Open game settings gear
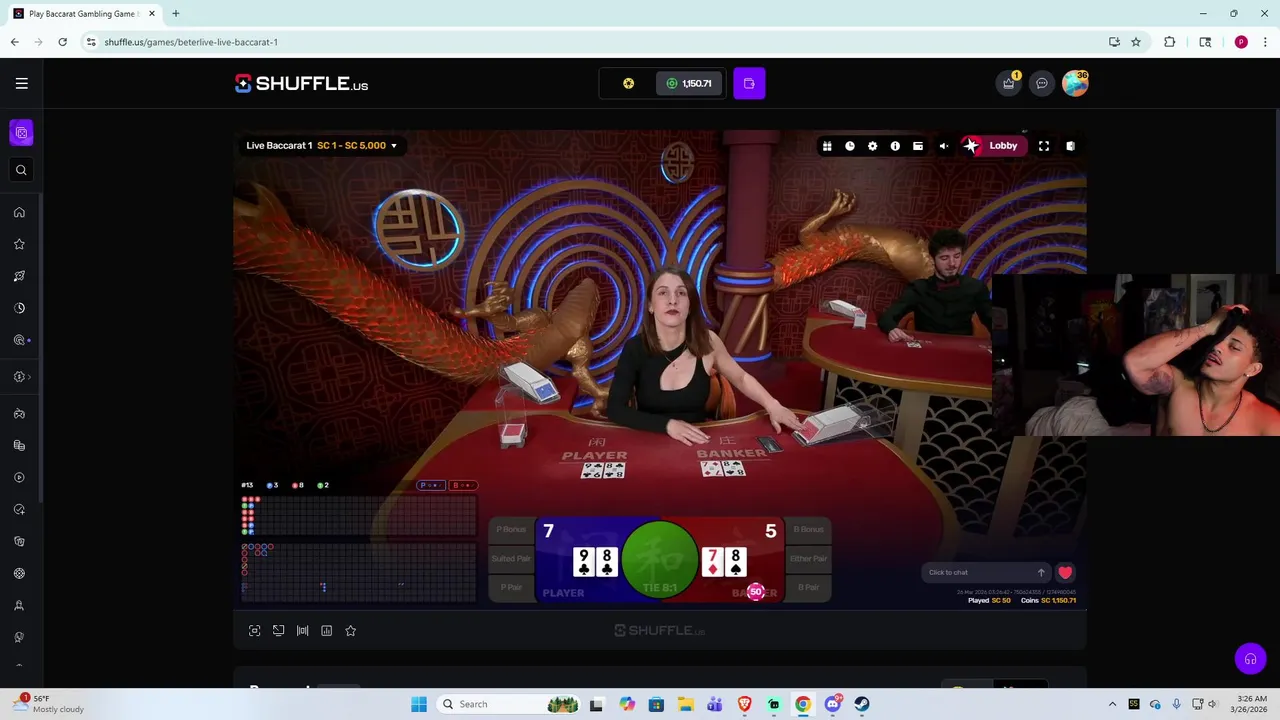Viewport: 1280px width, 720px height. tap(873, 147)
